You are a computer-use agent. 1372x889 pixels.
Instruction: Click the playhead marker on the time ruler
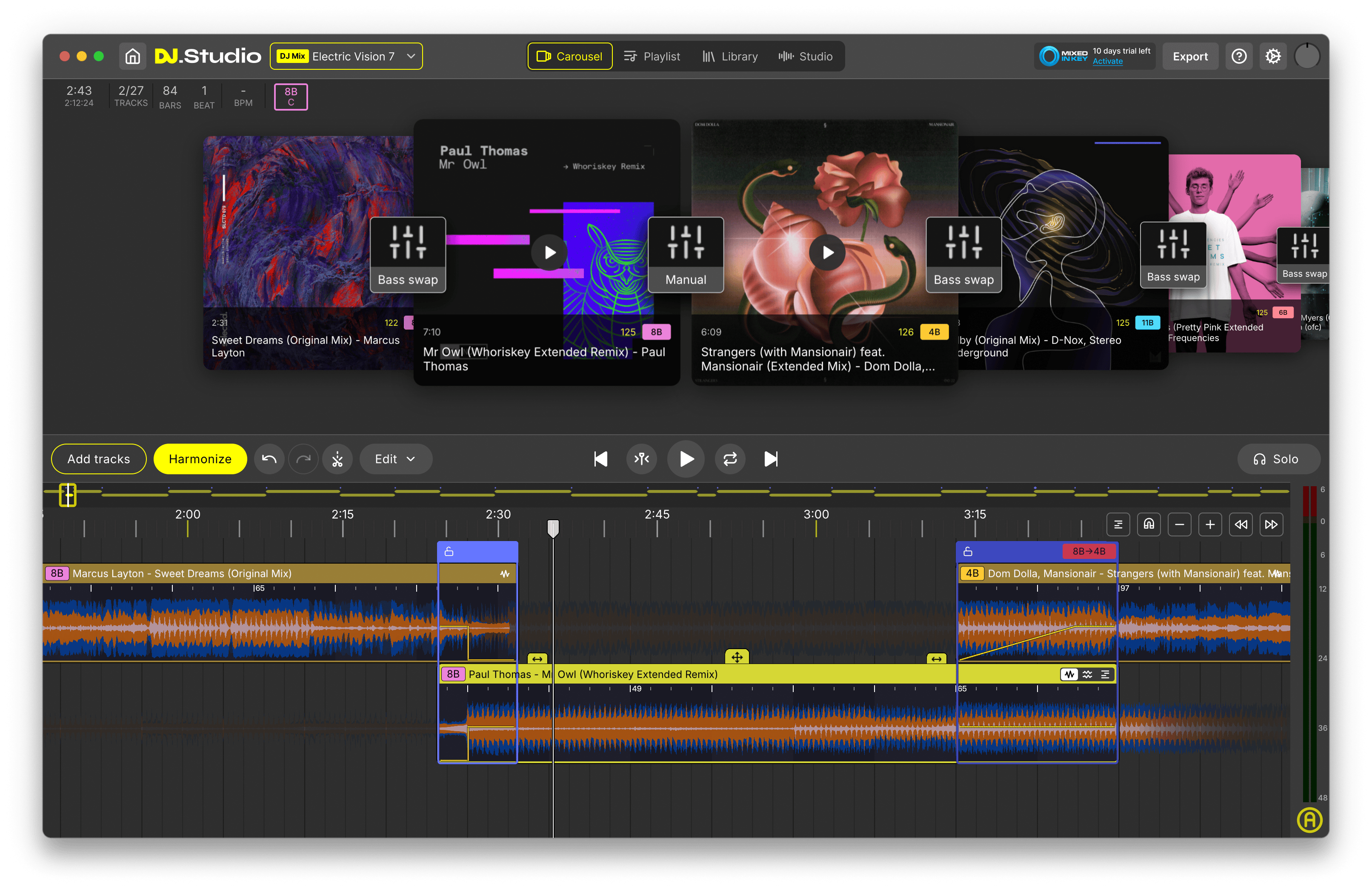pos(553,528)
